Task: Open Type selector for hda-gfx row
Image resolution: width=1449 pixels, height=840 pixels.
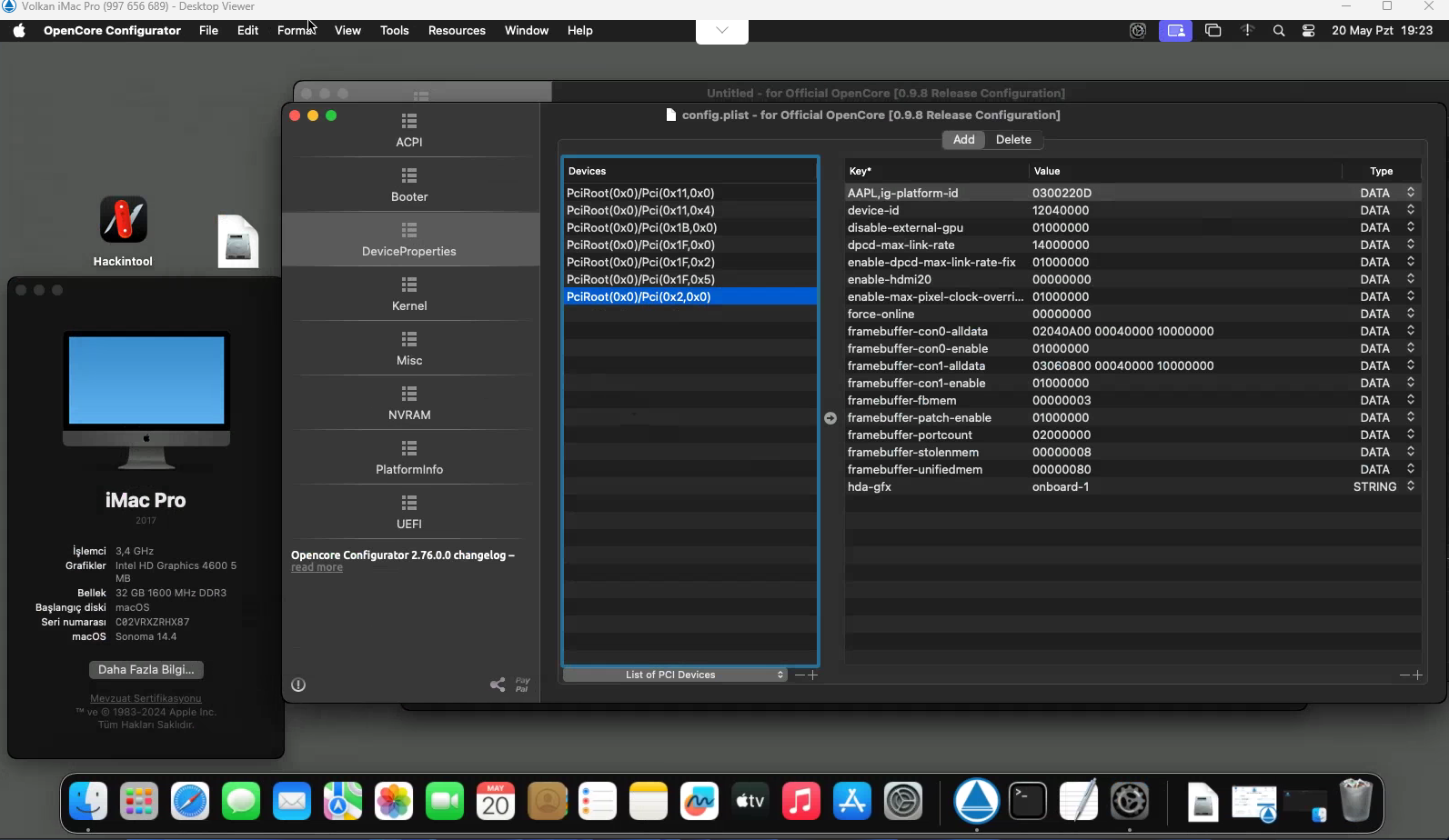Action: tap(1410, 486)
